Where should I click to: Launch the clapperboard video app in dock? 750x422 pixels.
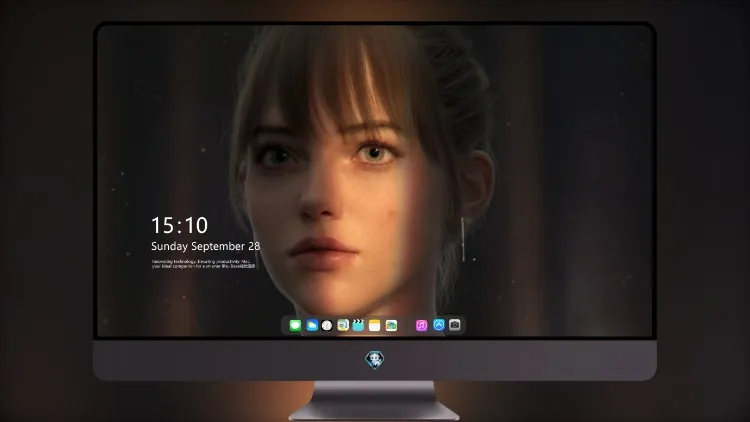click(x=358, y=325)
